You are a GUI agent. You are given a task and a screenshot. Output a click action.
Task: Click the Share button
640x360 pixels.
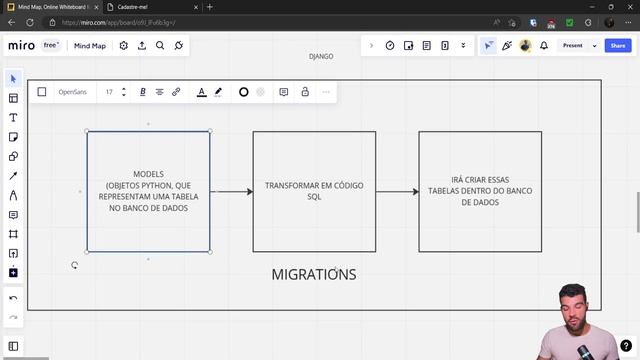click(x=618, y=46)
